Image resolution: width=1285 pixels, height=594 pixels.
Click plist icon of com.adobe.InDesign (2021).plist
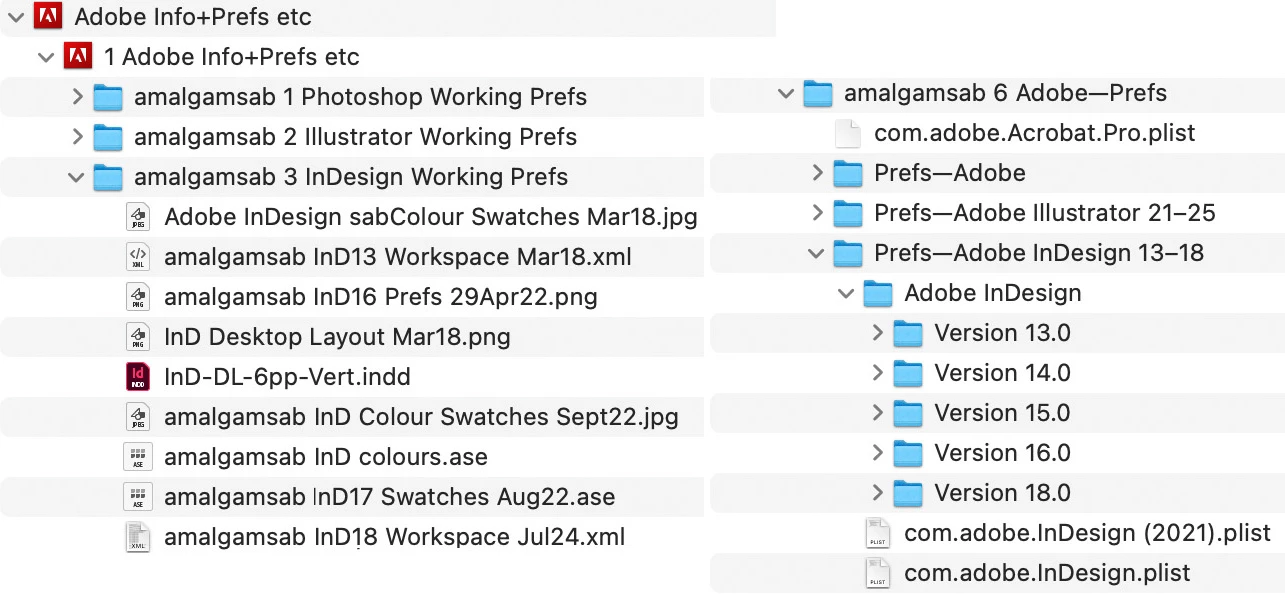pos(878,533)
